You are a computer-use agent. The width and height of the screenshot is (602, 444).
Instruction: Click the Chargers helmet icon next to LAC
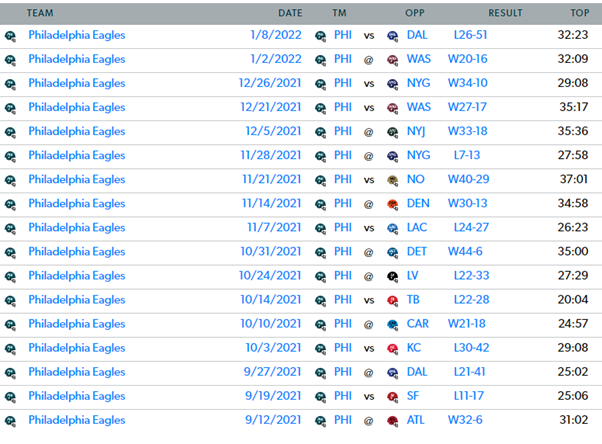[392, 229]
